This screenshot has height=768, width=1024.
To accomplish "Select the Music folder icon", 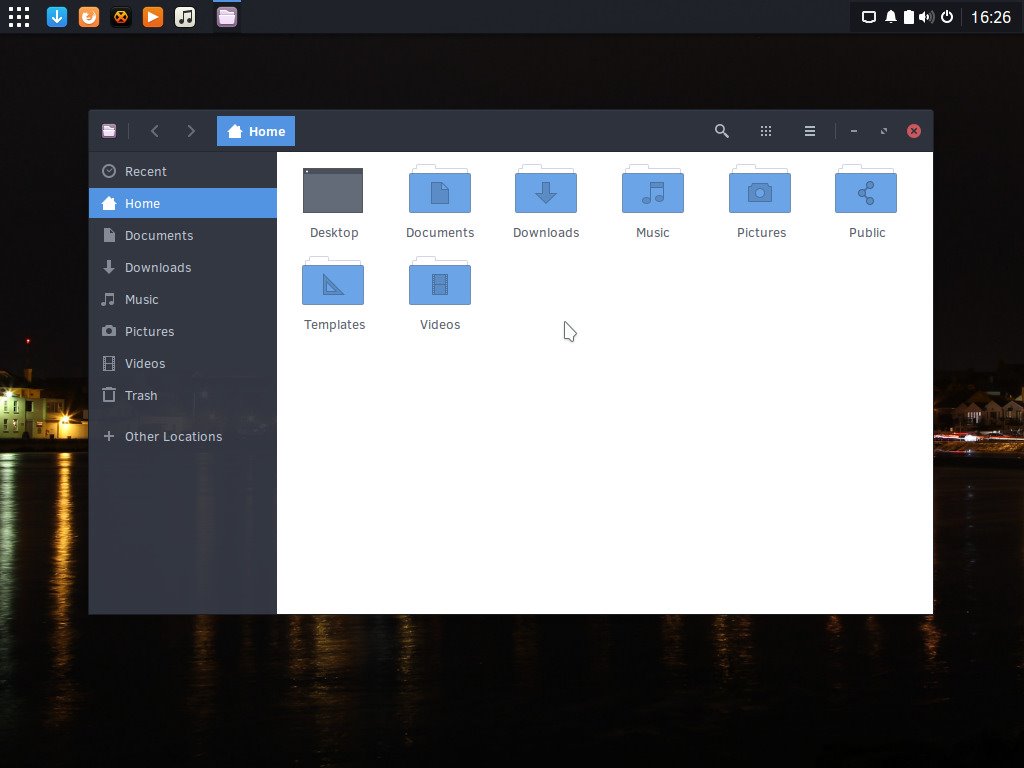I will click(652, 191).
